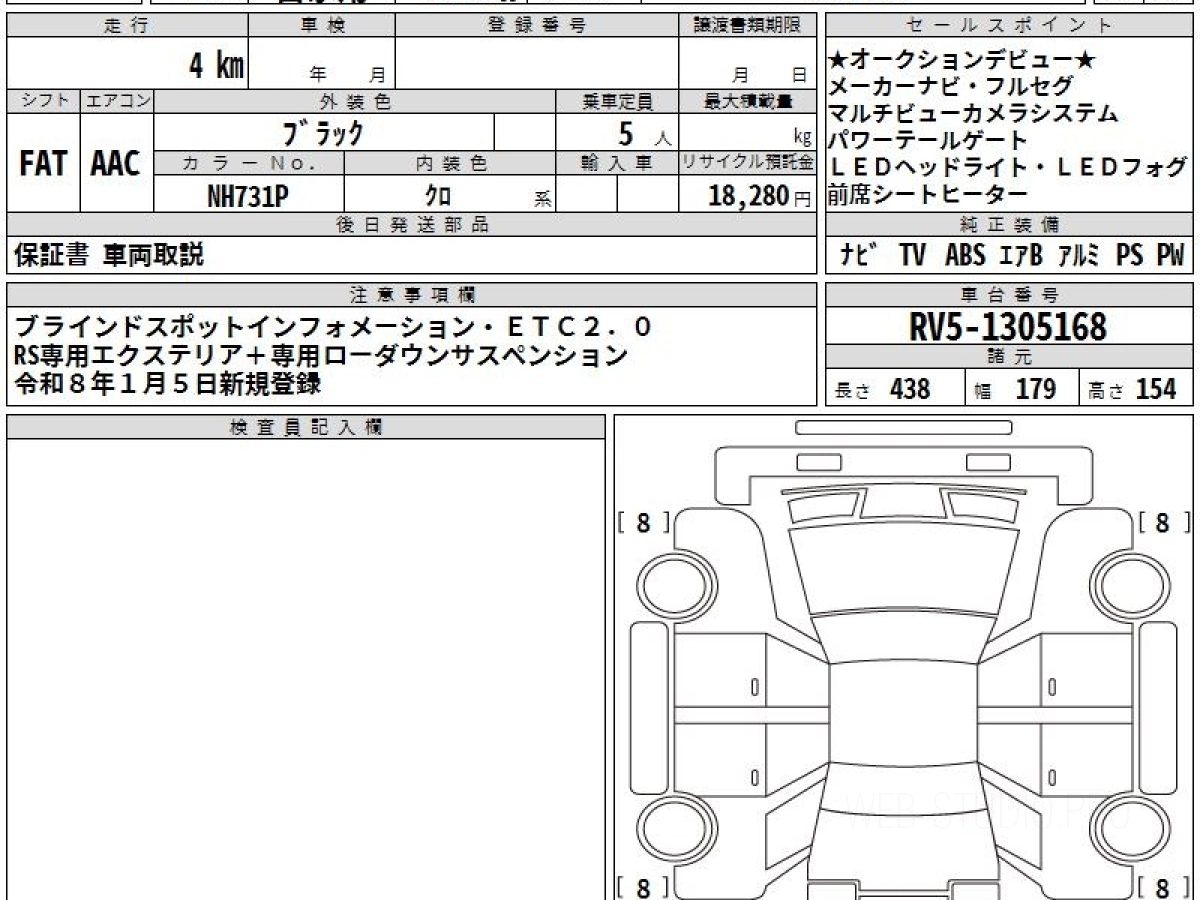Select the roof panel in the car diagram

tap(903, 715)
